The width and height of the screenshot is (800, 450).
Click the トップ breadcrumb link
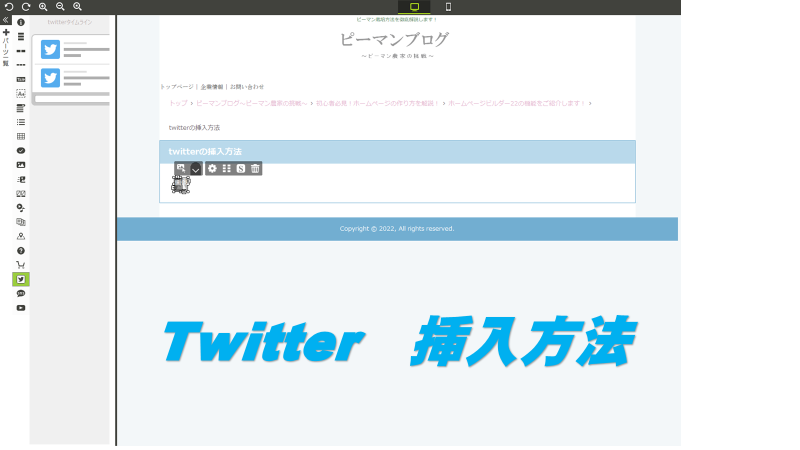(178, 103)
